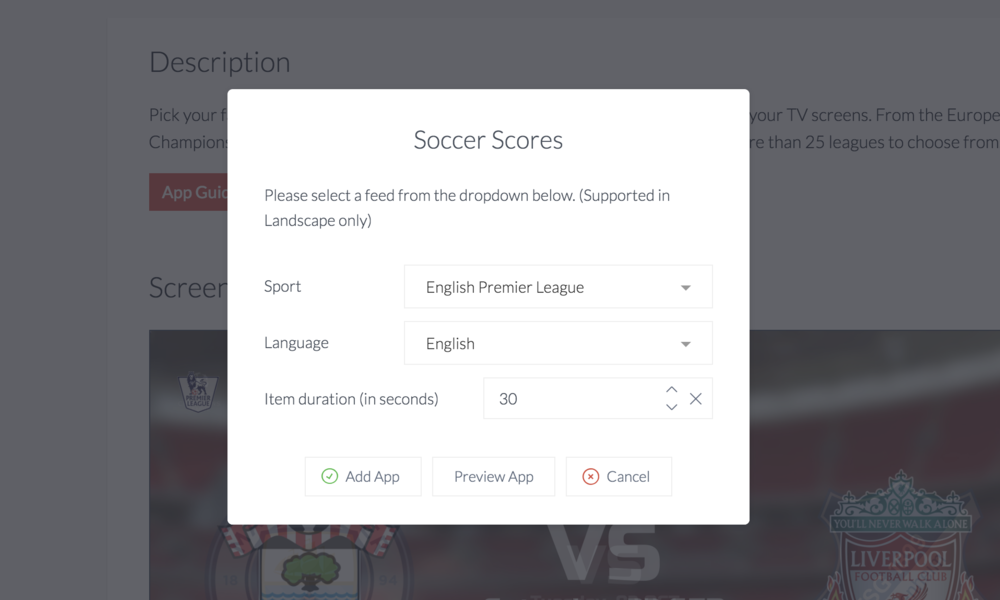The image size is (1000, 600).
Task: Click the Premier League badge in screenshot
Action: tap(198, 391)
